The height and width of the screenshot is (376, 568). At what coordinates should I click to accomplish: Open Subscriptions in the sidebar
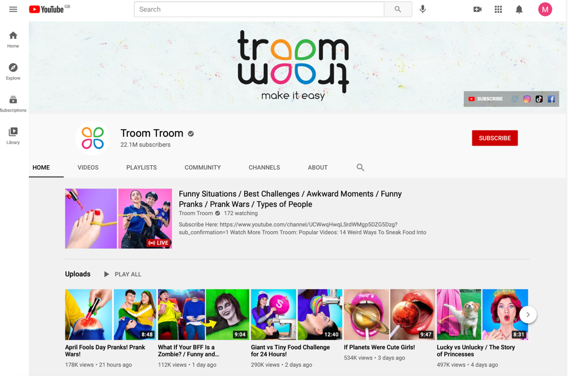coord(13,103)
